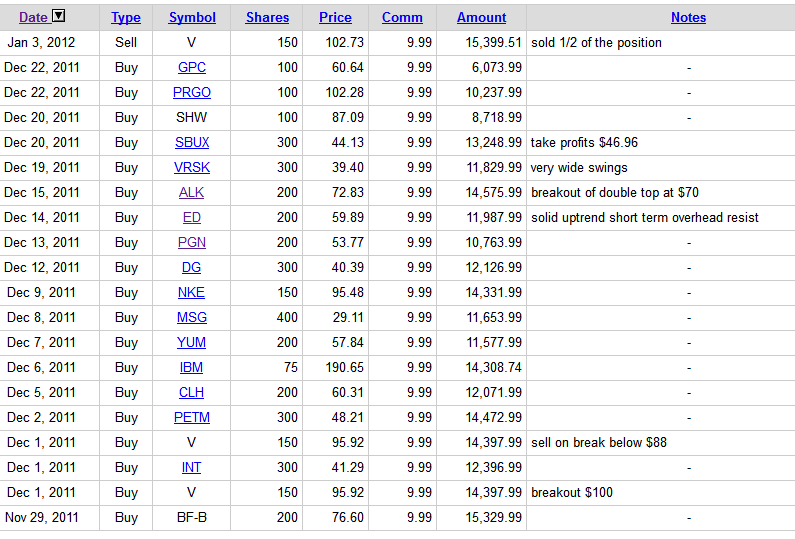This screenshot has width=795, height=539.
Task: Click the amount 6,073.99
Action: [x=496, y=67]
